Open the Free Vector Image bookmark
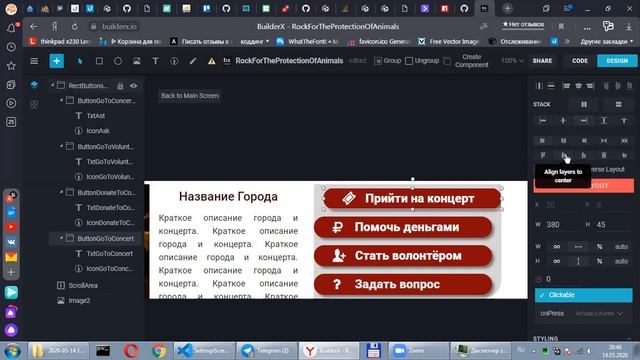The image size is (640, 360). pos(449,41)
